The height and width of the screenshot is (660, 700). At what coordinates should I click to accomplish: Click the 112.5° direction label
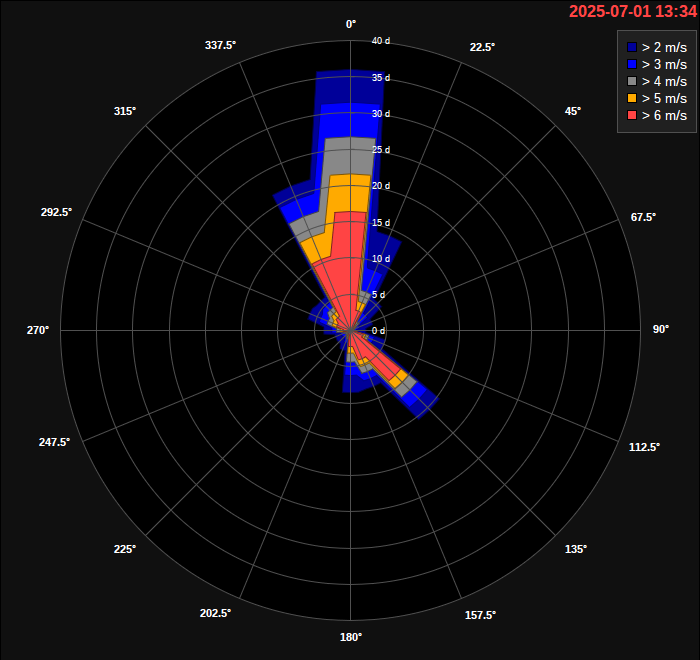click(x=644, y=447)
